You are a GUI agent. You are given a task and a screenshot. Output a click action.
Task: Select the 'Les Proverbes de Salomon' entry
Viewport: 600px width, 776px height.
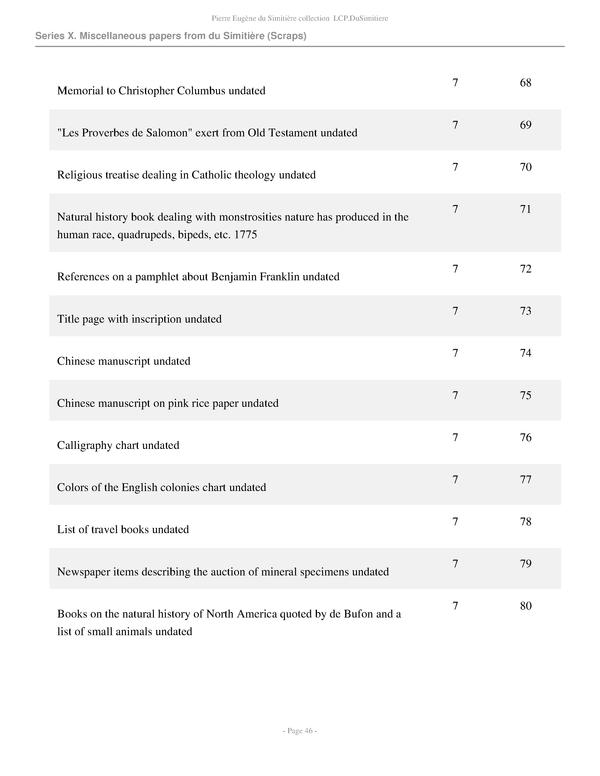(x=207, y=133)
